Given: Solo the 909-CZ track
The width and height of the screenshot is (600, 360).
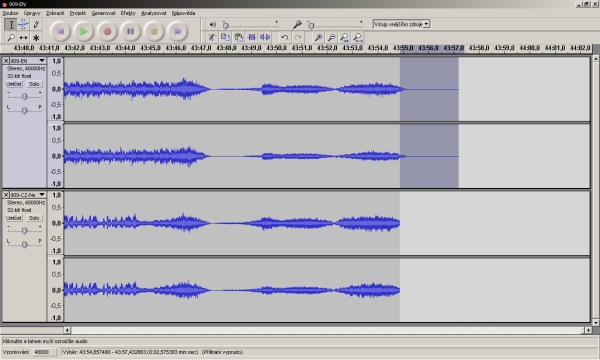Looking at the screenshot, I should (x=34, y=218).
